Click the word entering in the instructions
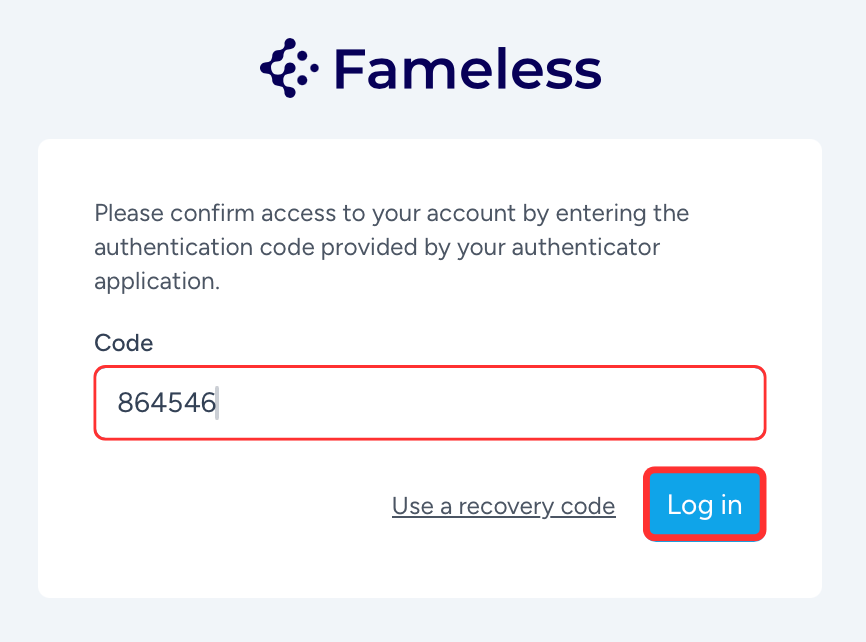The width and height of the screenshot is (866, 642). click(601, 213)
